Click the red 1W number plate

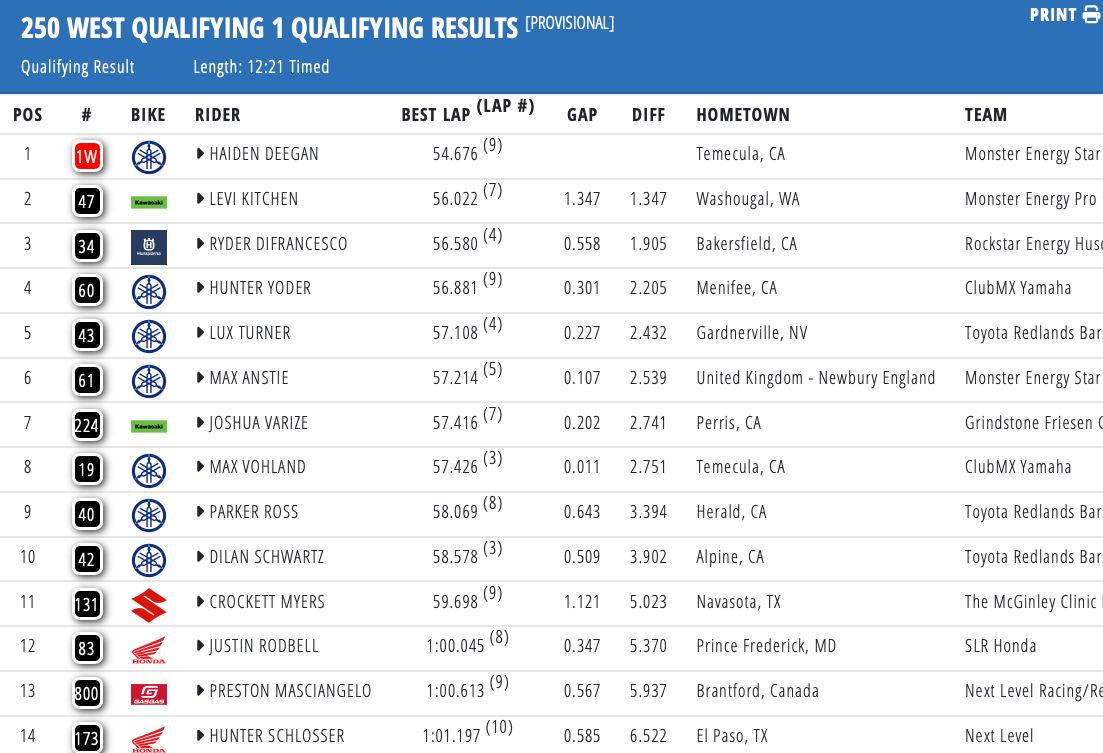[87, 156]
